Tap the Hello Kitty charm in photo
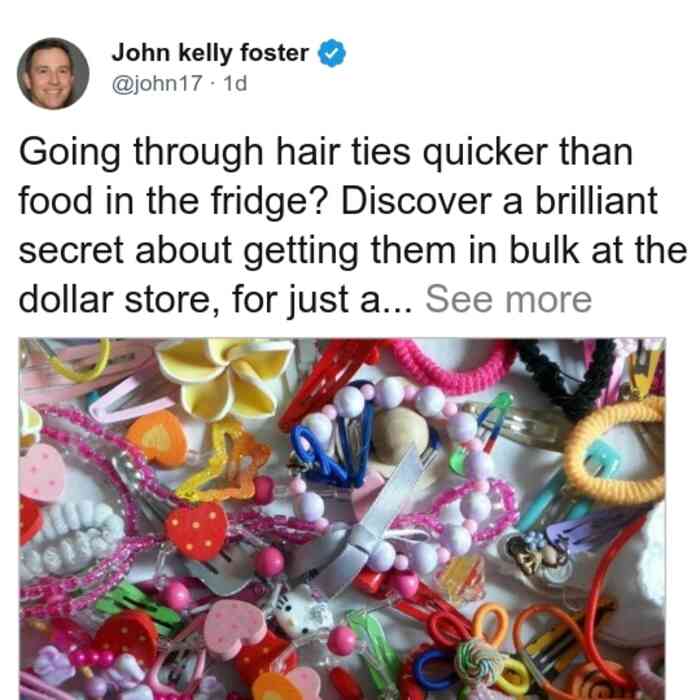The width and height of the screenshot is (700, 700). tap(303, 614)
